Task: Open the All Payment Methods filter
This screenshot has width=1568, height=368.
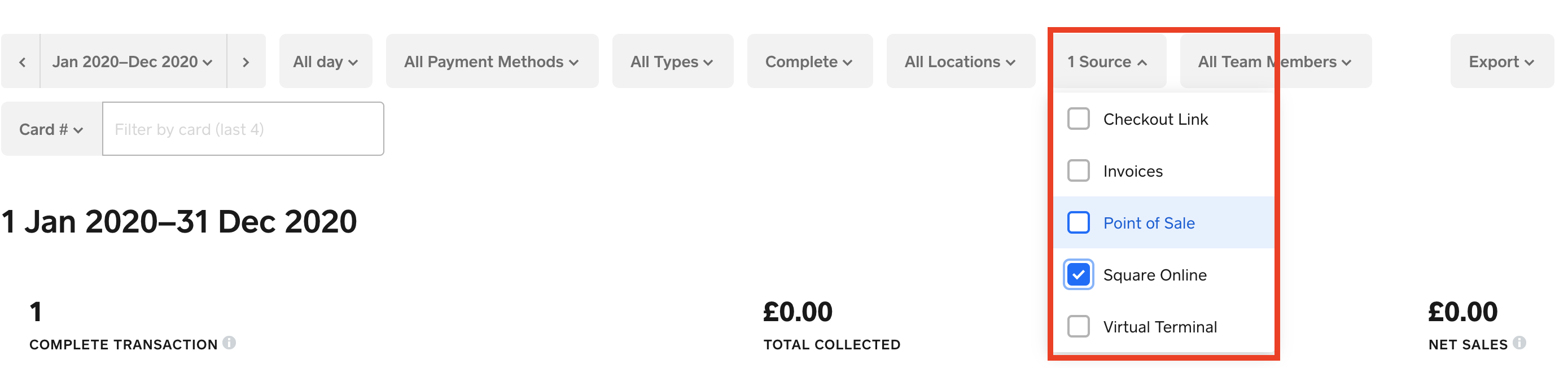Action: click(491, 62)
